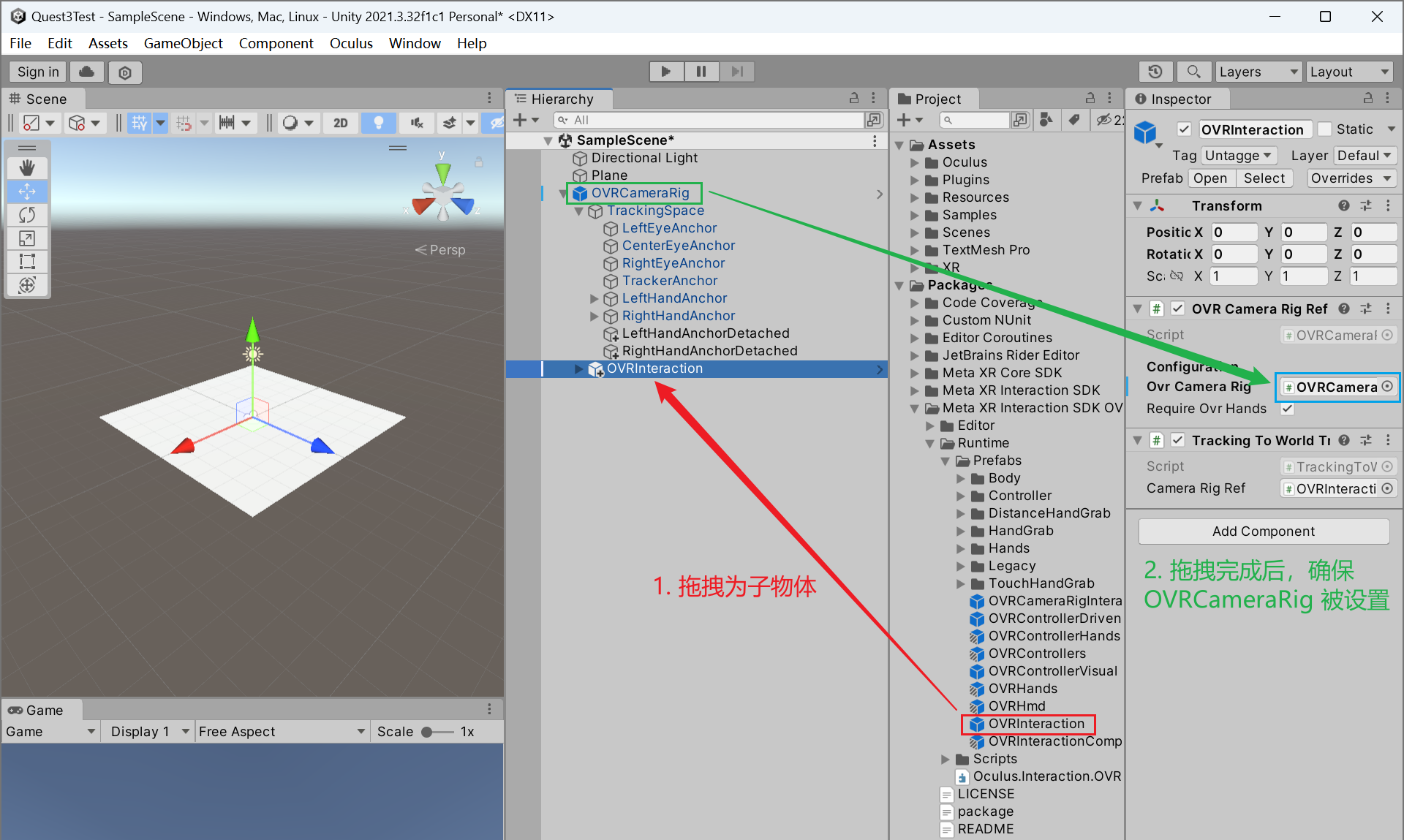Click the prefab Open button
Image resolution: width=1404 pixels, height=840 pixels.
(1209, 178)
